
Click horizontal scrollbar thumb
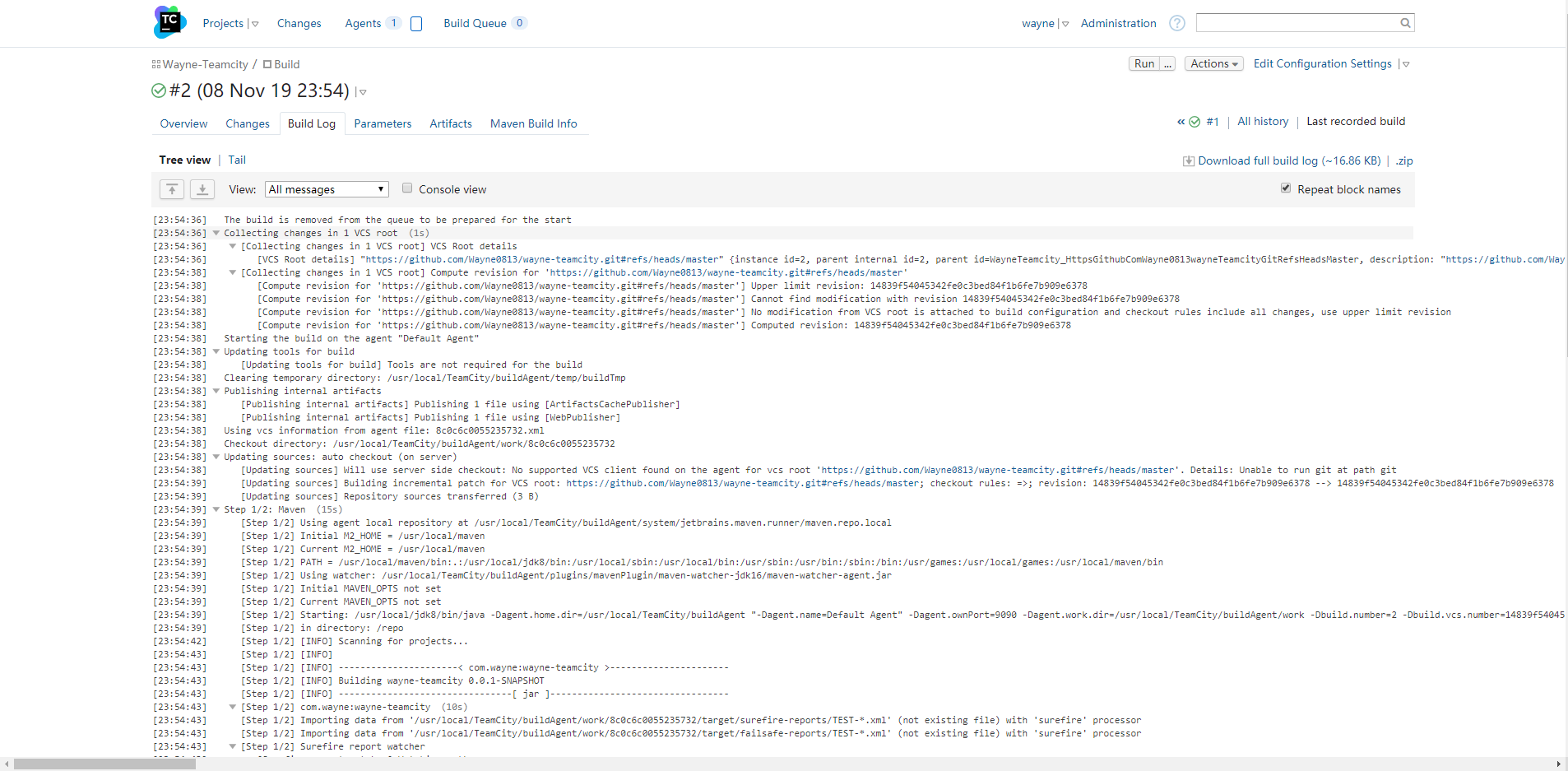coord(105,764)
